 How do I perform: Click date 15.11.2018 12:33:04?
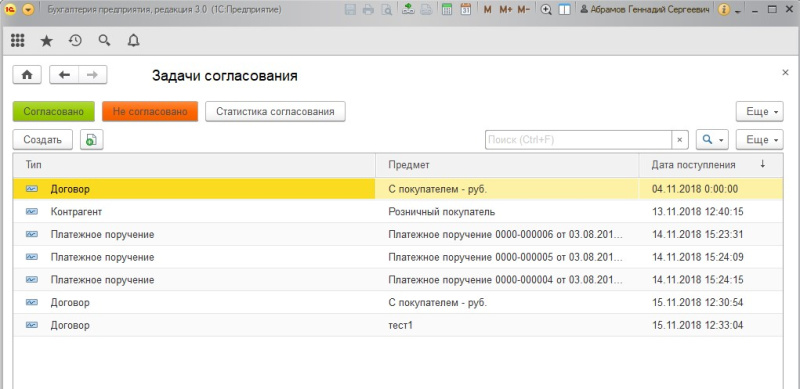tap(697, 325)
